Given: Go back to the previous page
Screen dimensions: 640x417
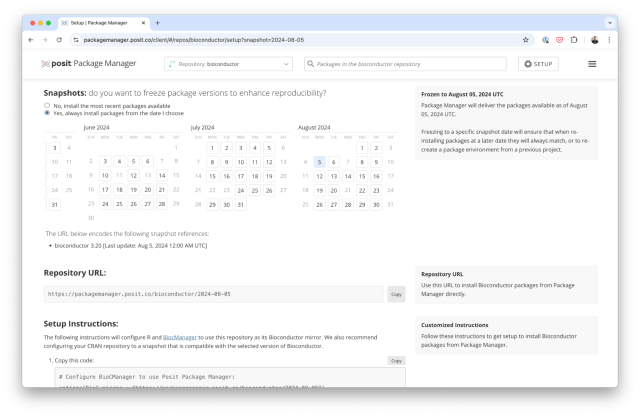Looking at the screenshot, I should point(30,40).
